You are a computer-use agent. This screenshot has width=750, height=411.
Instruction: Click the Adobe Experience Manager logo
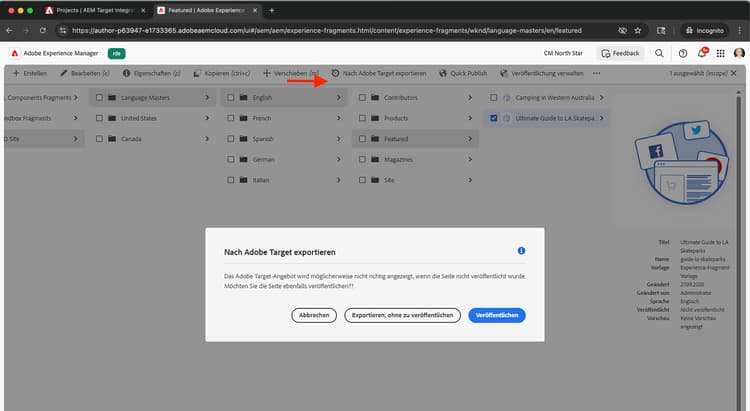pyautogui.click(x=15, y=53)
